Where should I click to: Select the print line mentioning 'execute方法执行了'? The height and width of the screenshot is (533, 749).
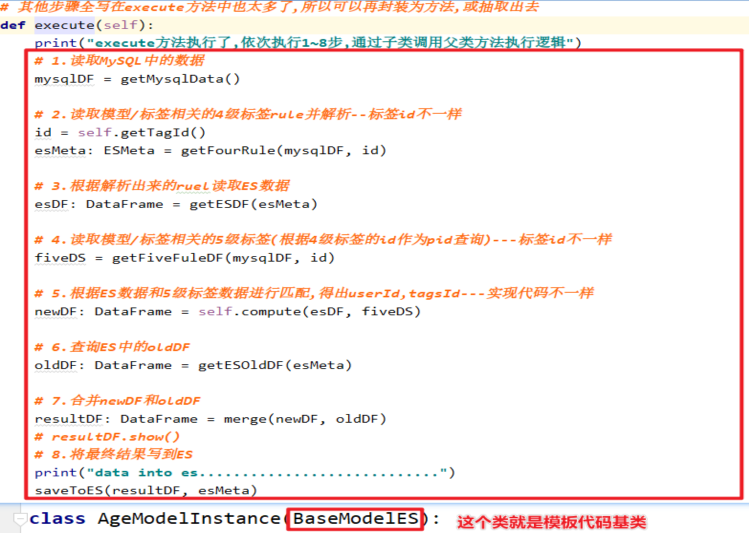pos(308,43)
